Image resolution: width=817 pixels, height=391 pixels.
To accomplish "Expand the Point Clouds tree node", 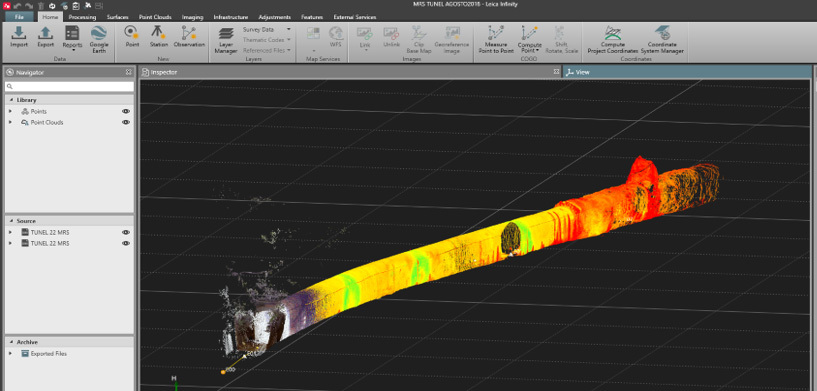I will pos(10,123).
